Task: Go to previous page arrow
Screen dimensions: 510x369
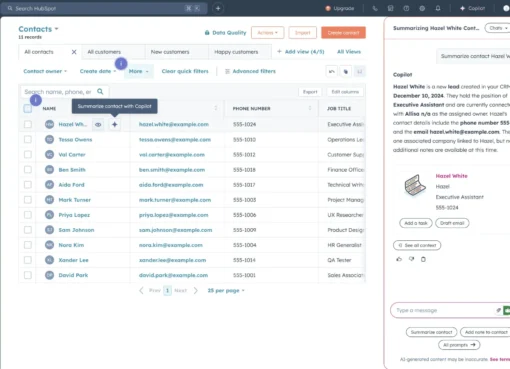Action: (141, 291)
